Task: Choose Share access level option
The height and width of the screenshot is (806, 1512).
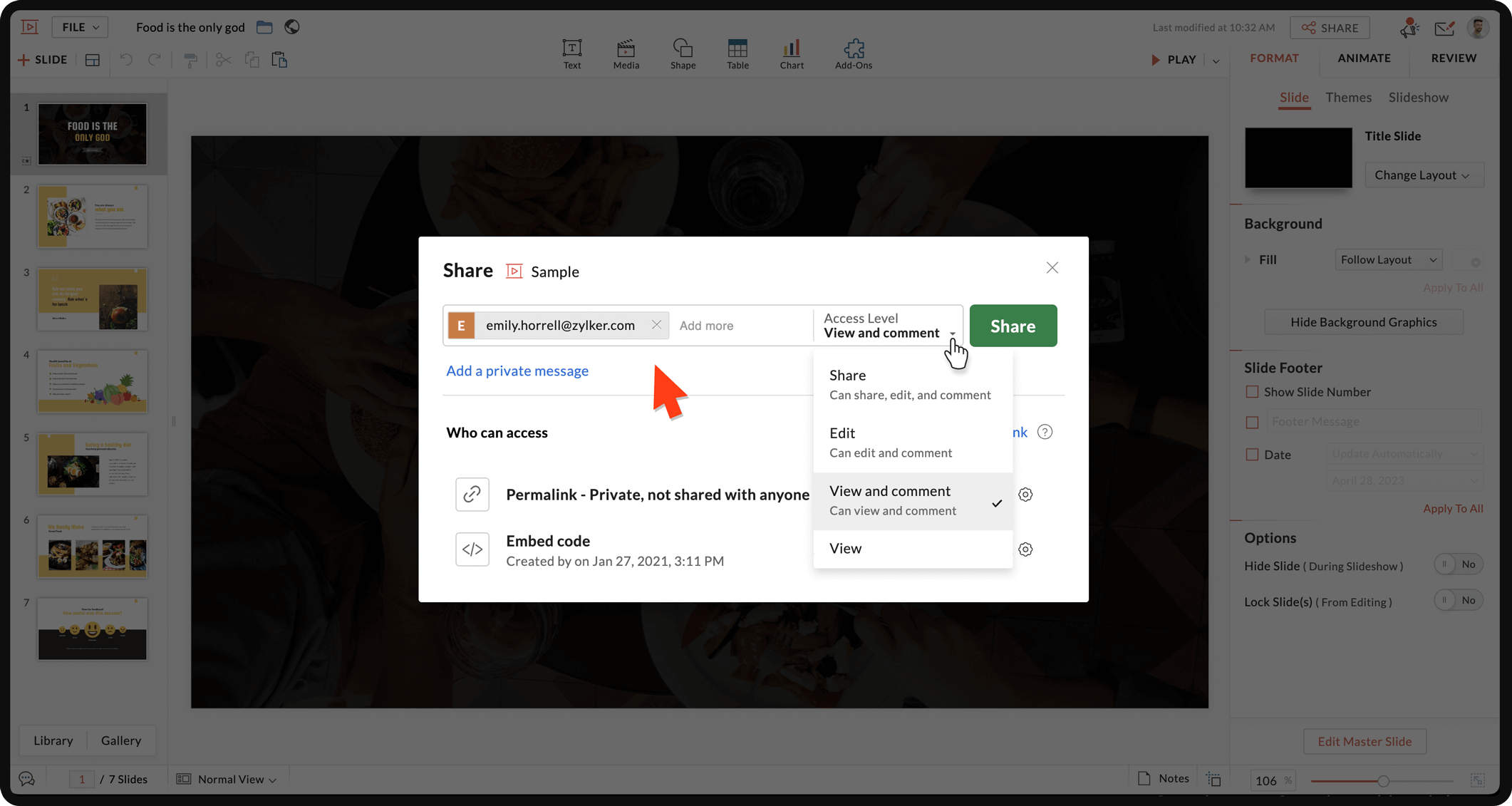Action: tap(912, 385)
